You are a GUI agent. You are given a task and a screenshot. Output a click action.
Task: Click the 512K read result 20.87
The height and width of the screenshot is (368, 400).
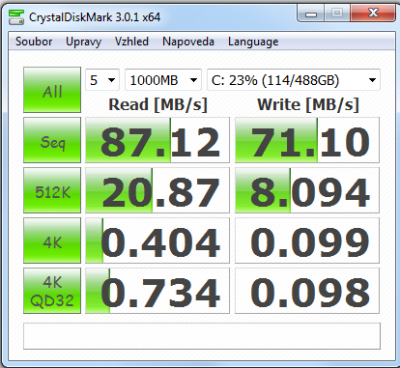pos(157,190)
